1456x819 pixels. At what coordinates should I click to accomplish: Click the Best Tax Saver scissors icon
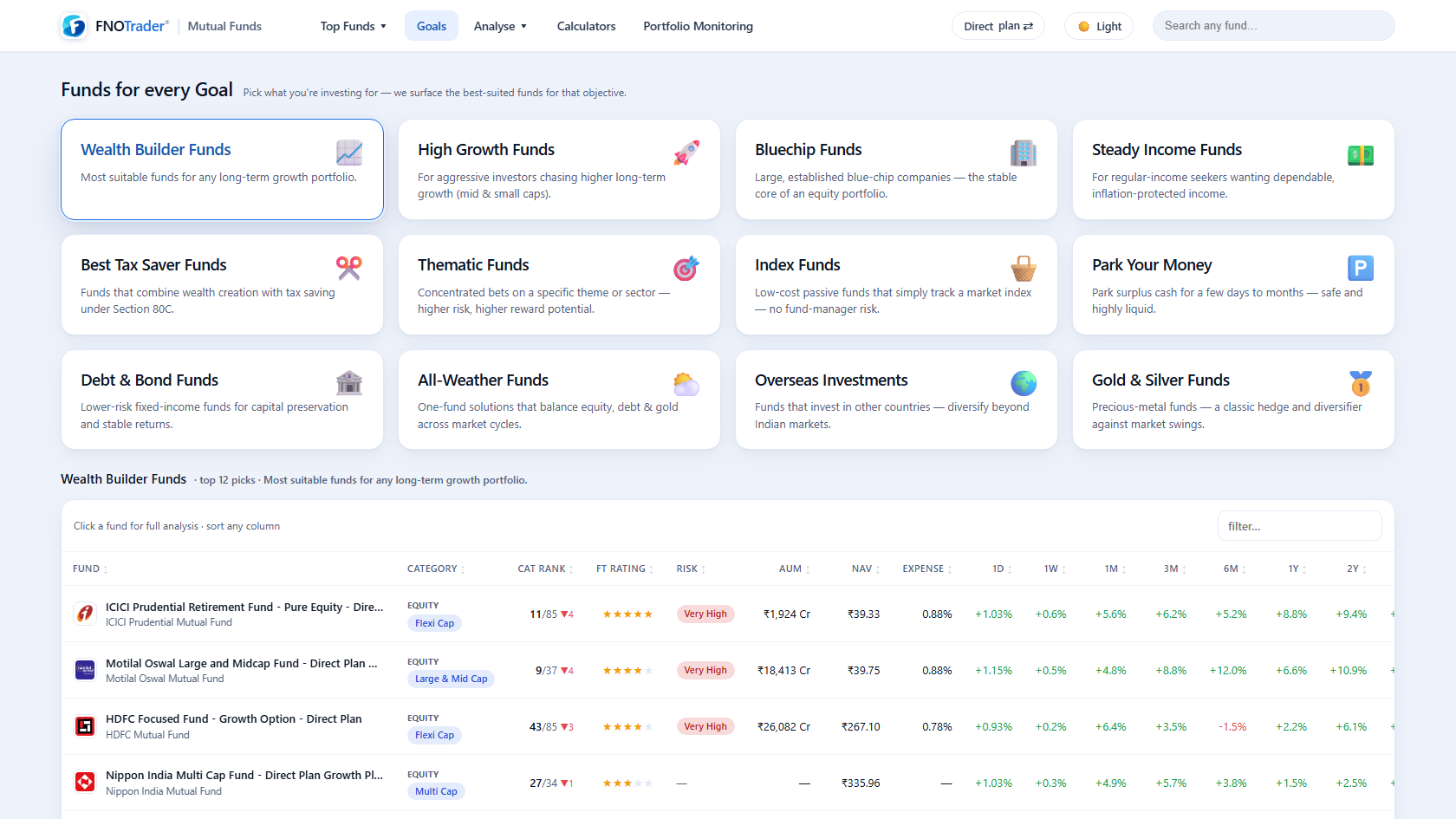pyautogui.click(x=349, y=268)
